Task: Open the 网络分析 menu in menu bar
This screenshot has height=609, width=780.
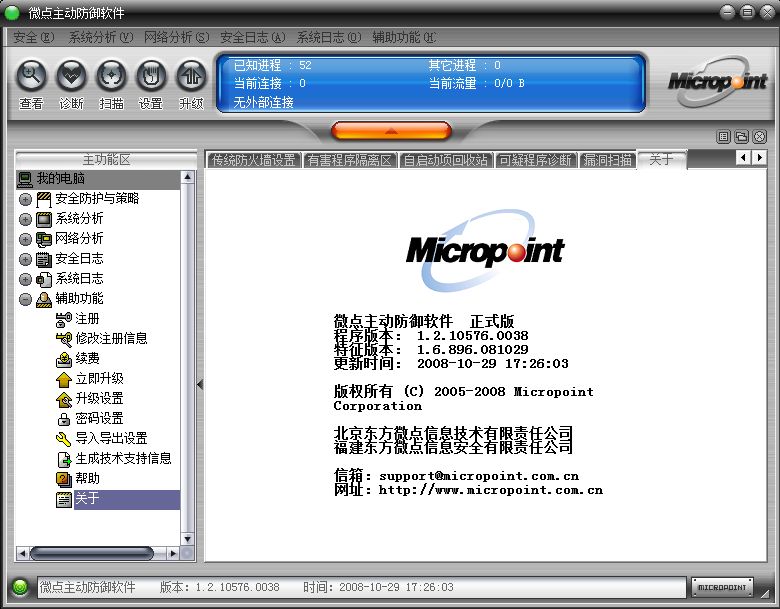Action: click(177, 37)
